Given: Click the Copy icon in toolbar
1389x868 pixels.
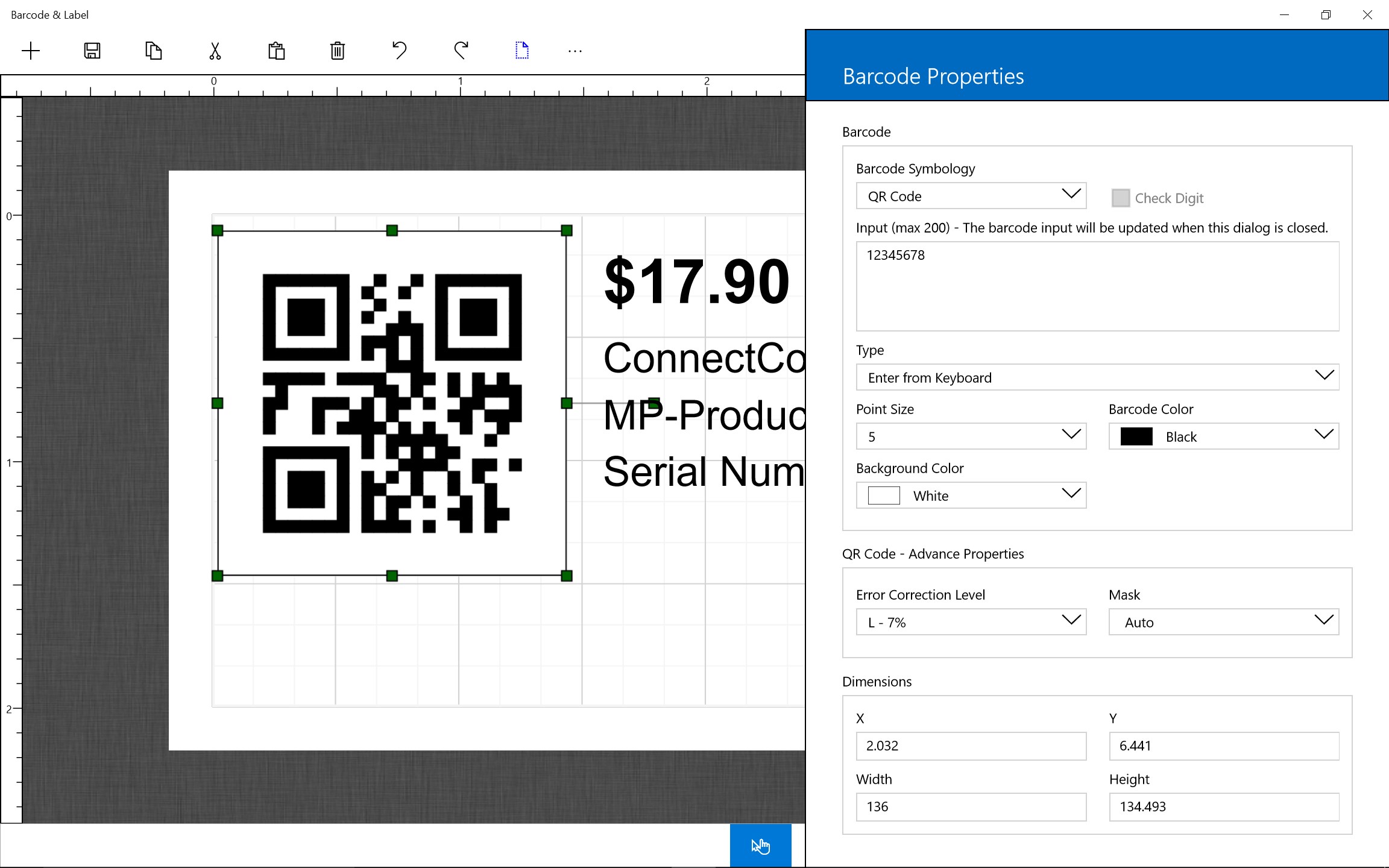Looking at the screenshot, I should [154, 51].
